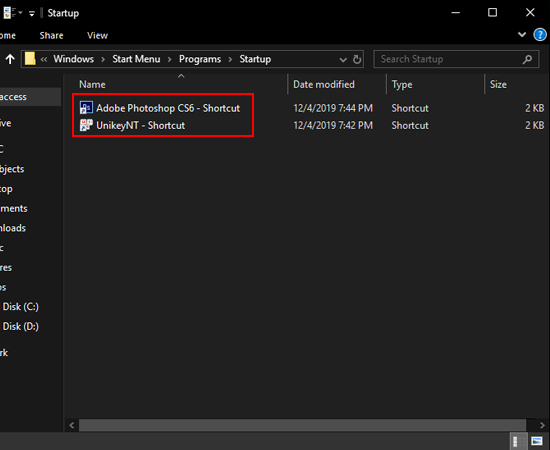Expand the arrow after Windows breadcrumb

103,59
